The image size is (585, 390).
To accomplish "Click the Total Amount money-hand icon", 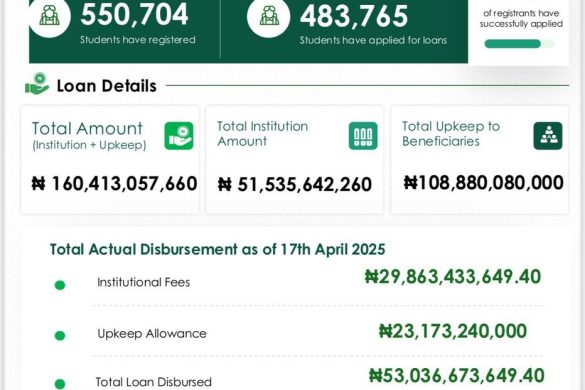I will pyautogui.click(x=179, y=136).
